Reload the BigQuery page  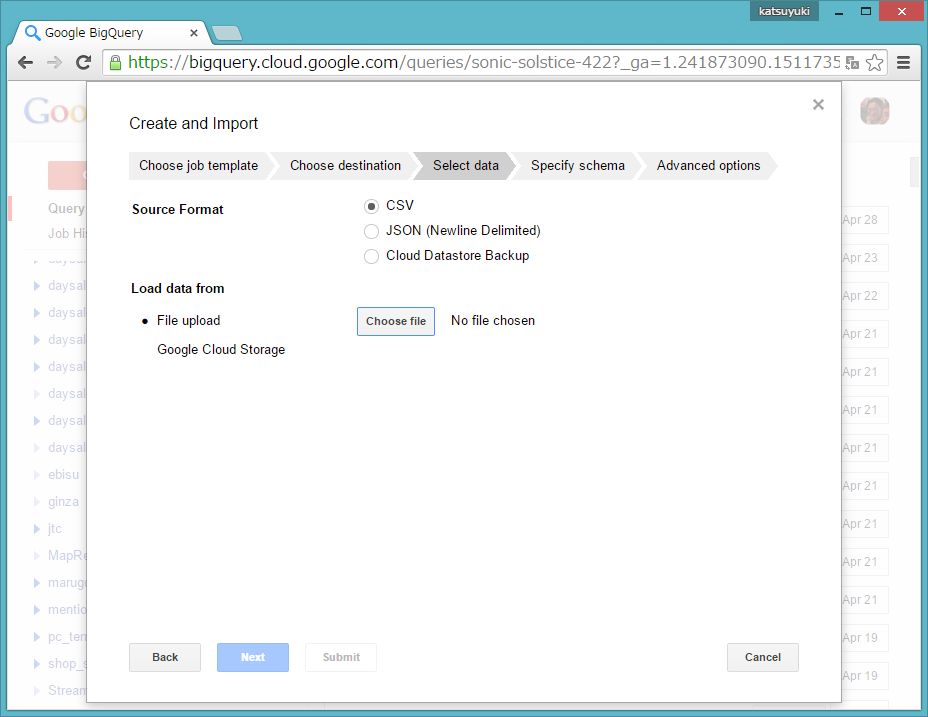click(x=83, y=62)
